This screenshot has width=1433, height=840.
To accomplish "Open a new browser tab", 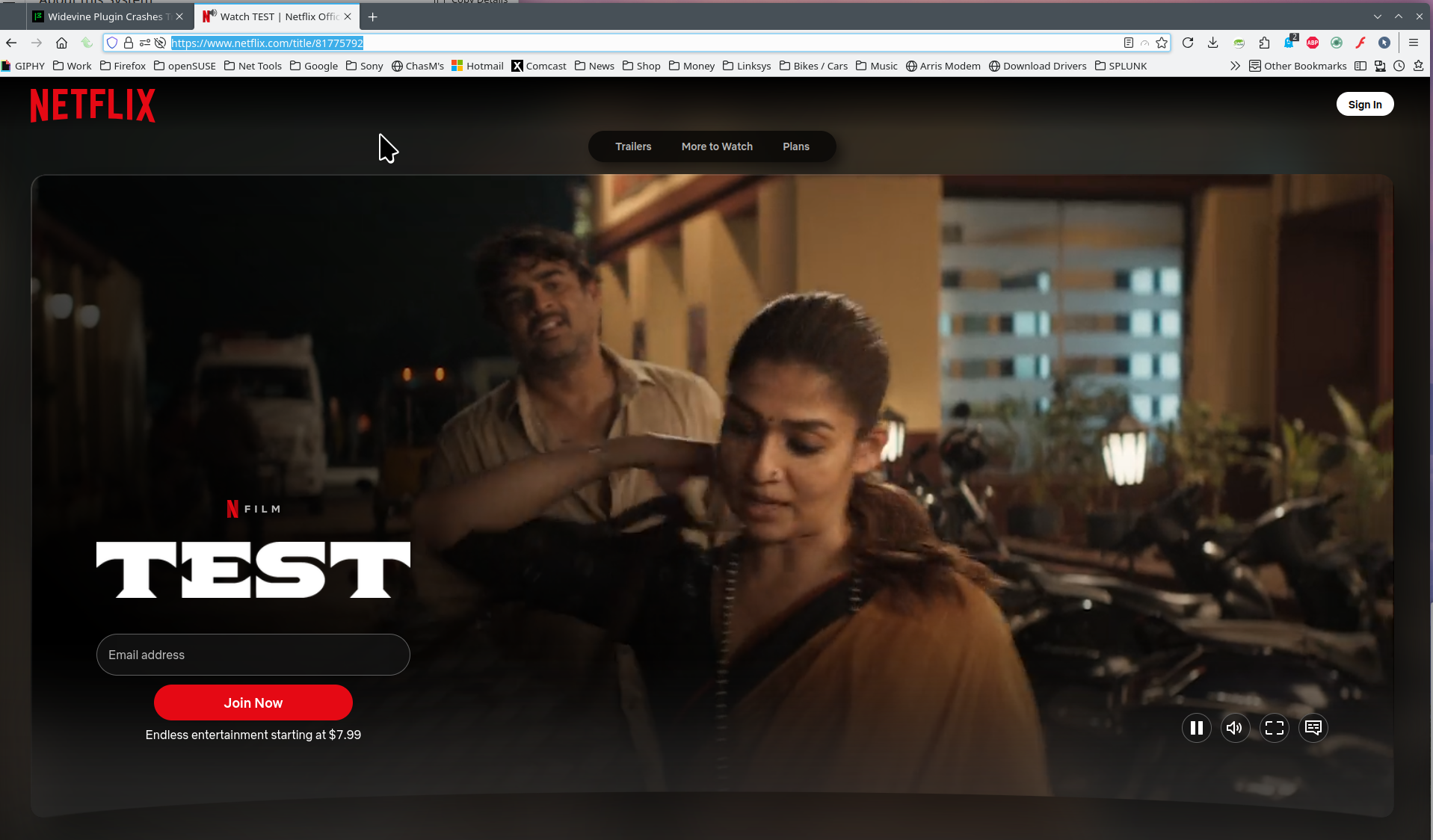I will (373, 16).
